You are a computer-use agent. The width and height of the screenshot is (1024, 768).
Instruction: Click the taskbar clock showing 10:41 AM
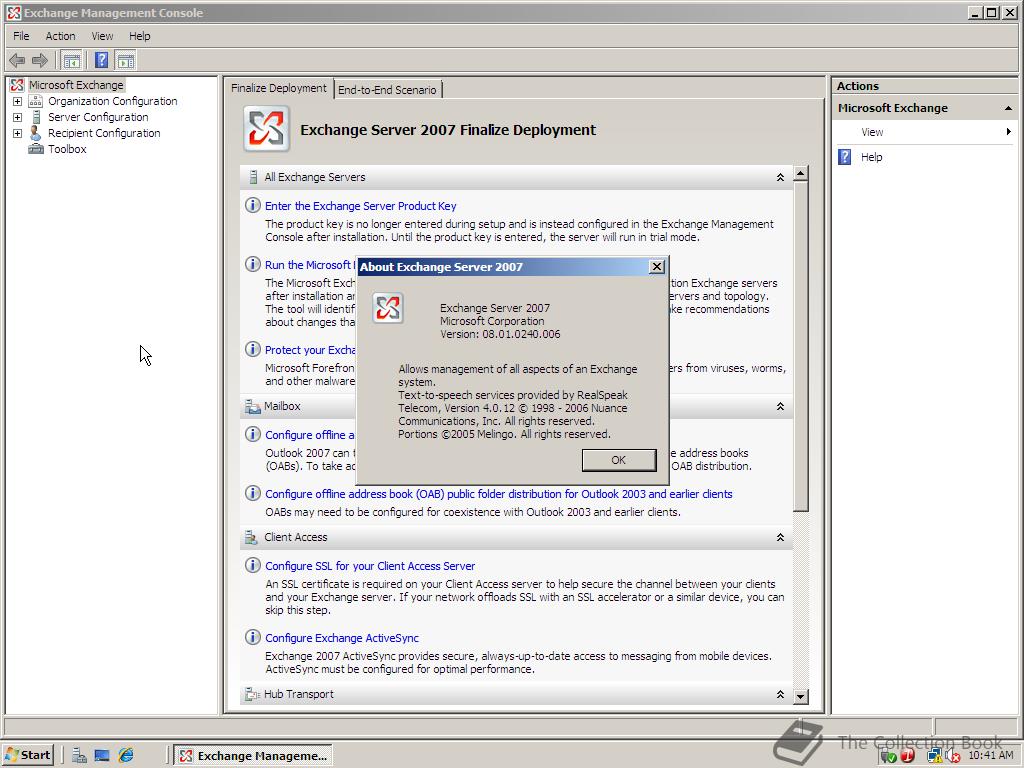click(991, 755)
